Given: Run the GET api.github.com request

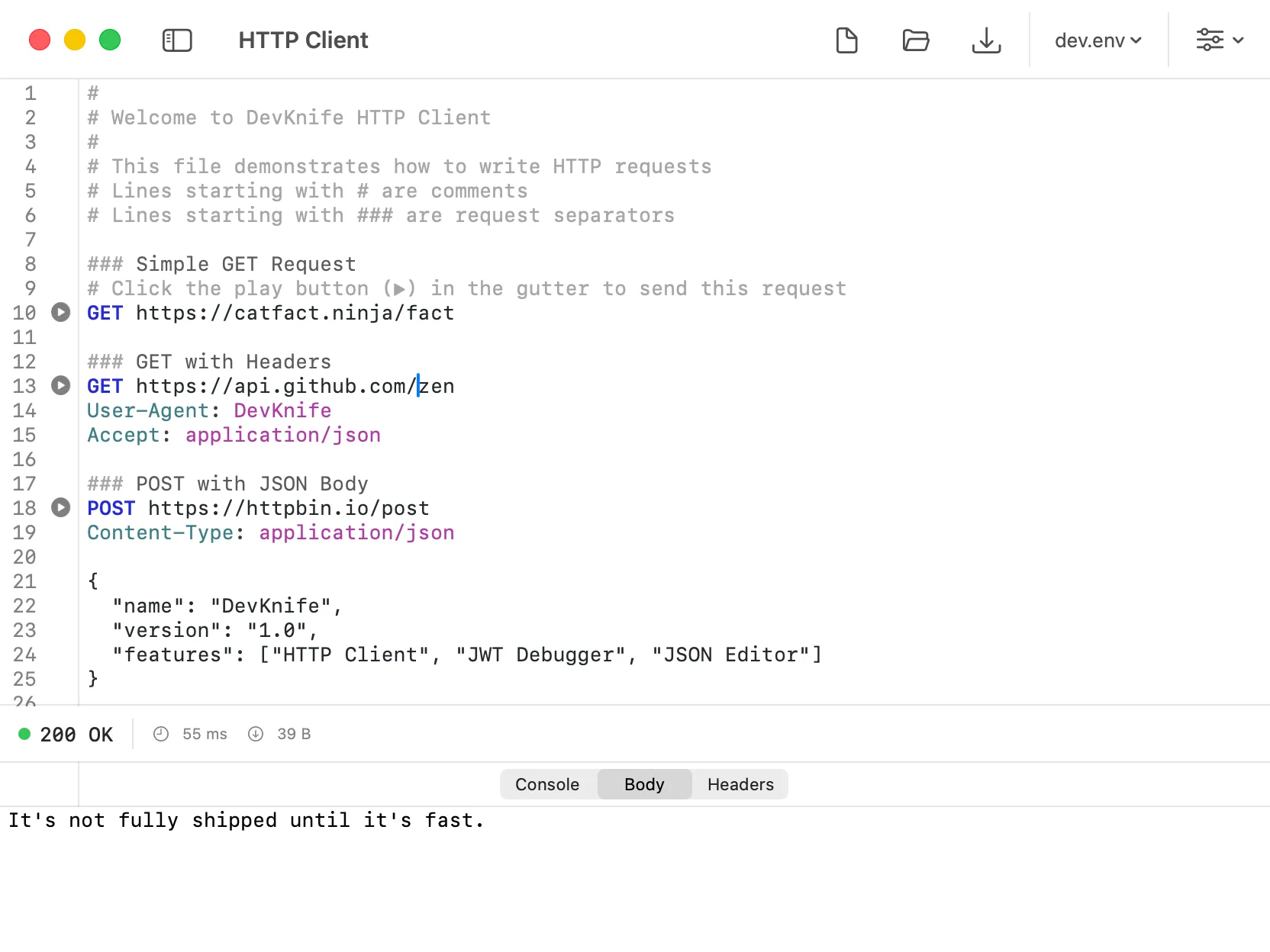Looking at the screenshot, I should click(x=61, y=386).
